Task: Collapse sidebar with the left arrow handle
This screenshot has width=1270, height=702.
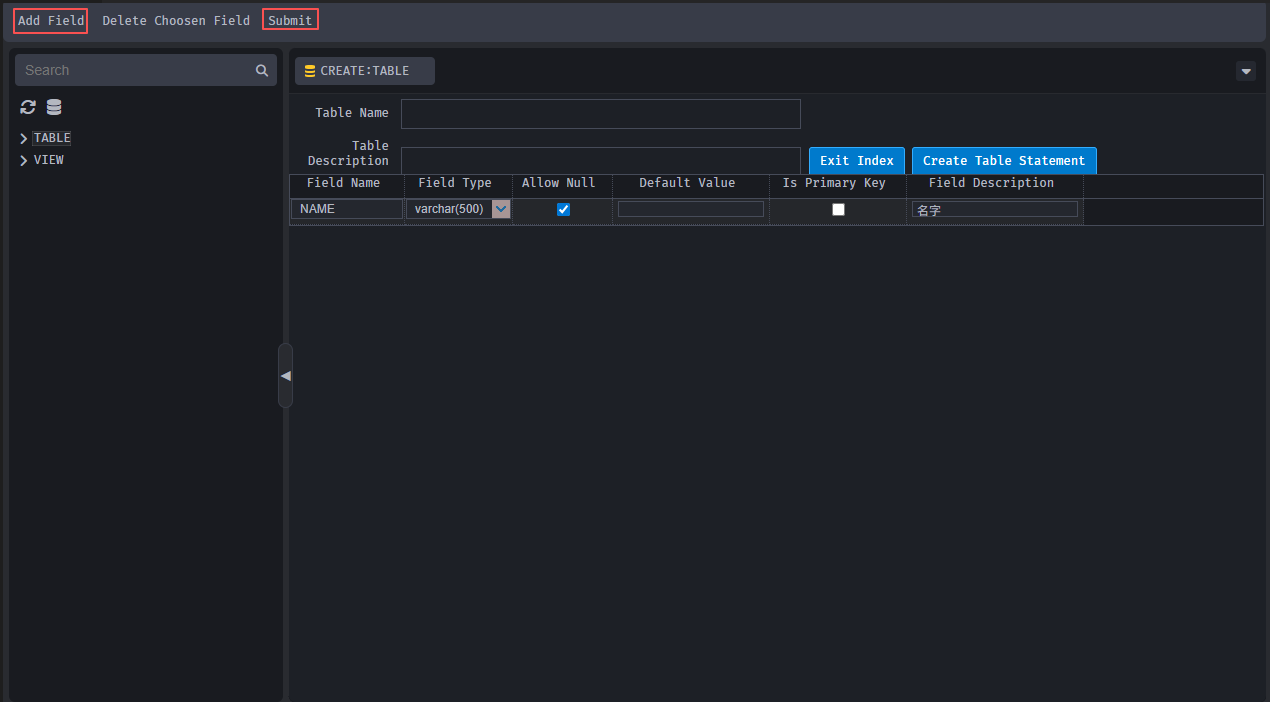Action: click(x=285, y=375)
